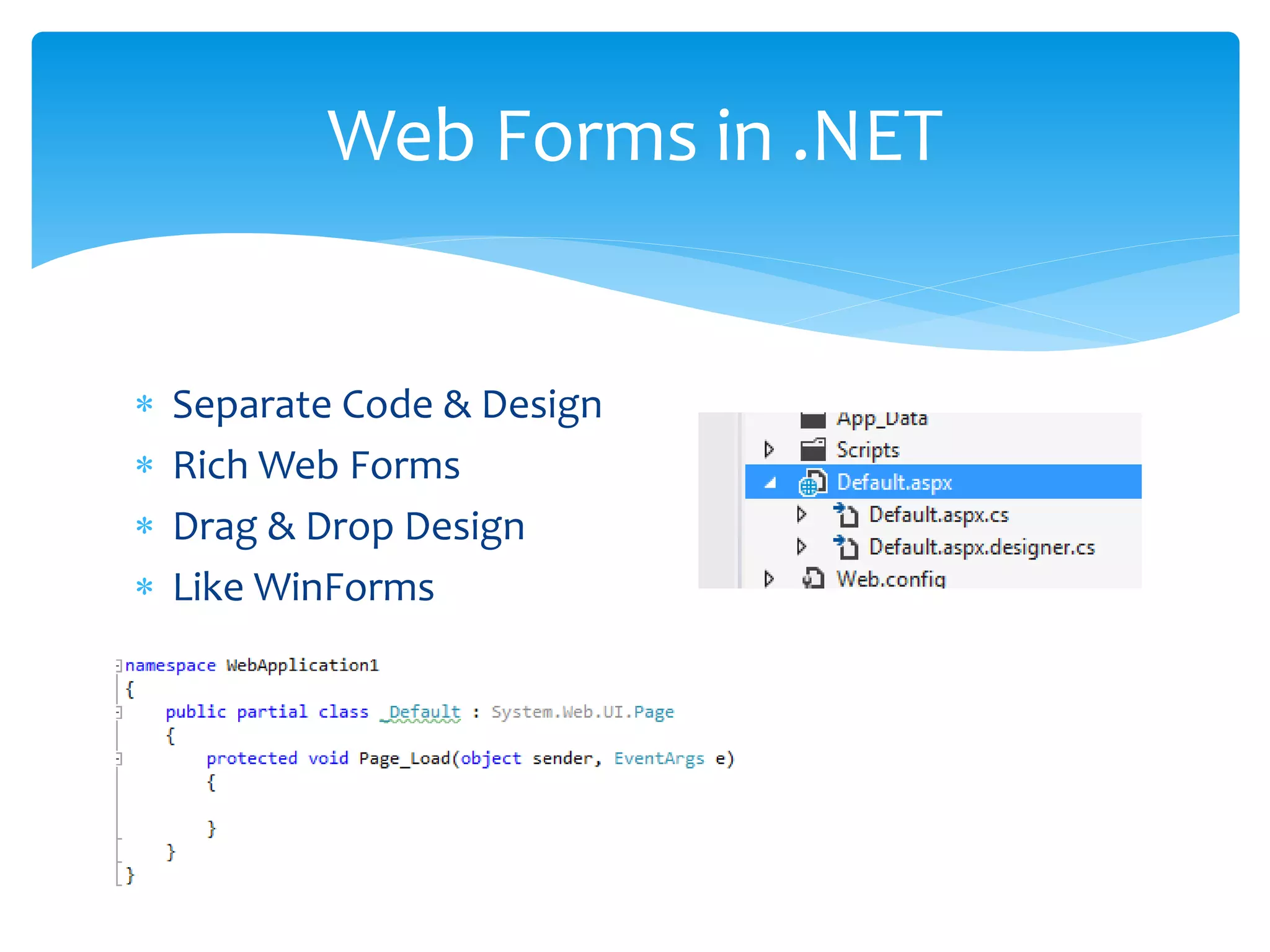Click the EventArgs type in Page_Load
The image size is (1270, 952).
point(659,759)
